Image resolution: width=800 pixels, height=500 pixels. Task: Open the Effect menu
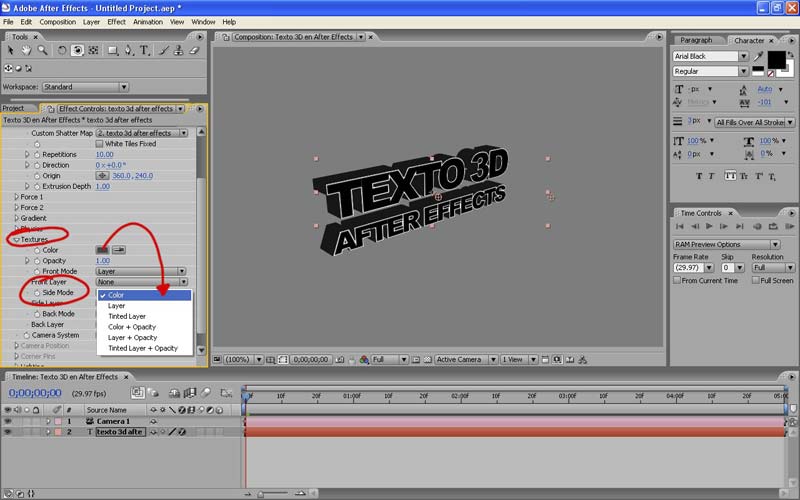pyautogui.click(x=116, y=22)
